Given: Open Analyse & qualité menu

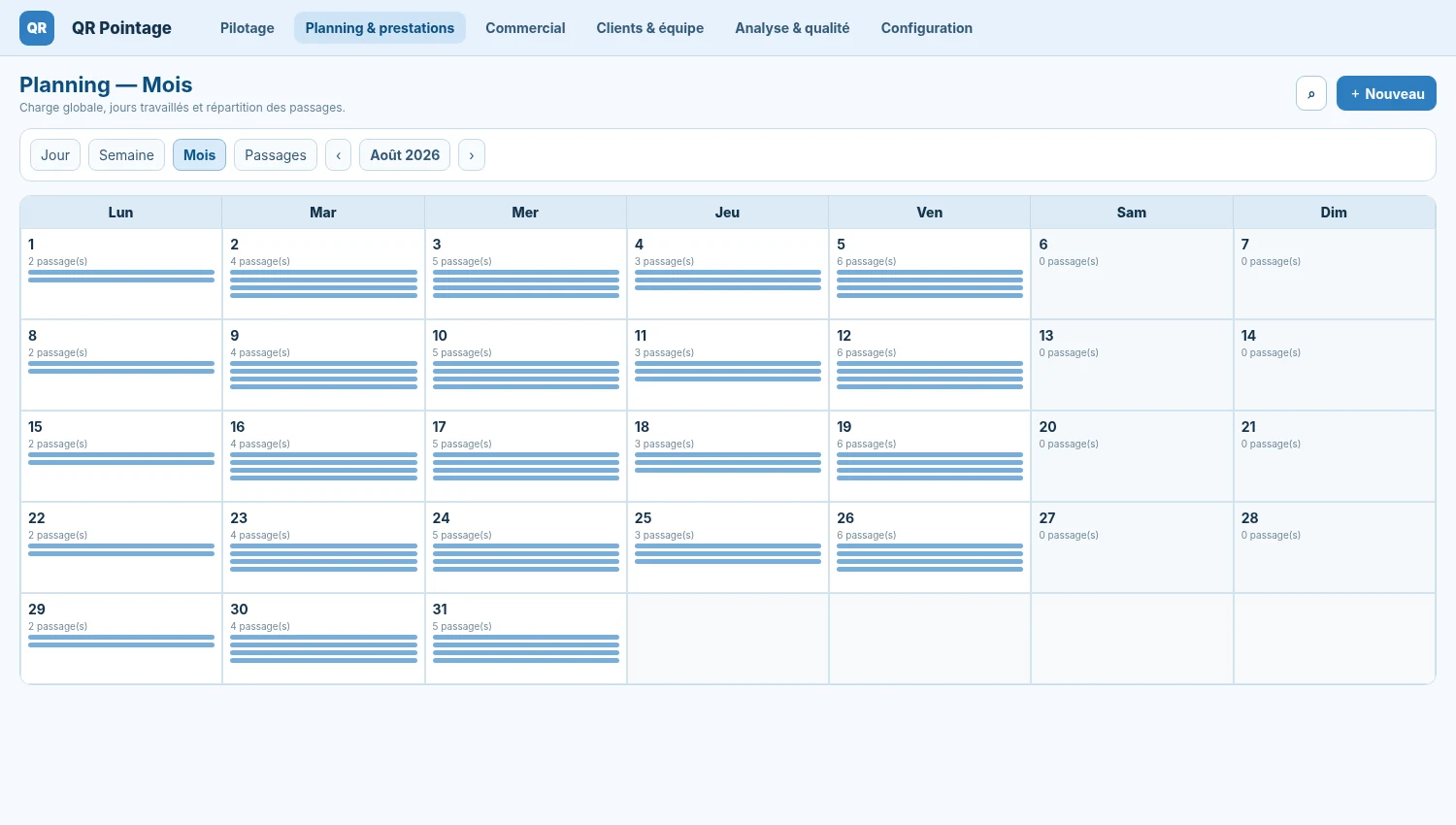Looking at the screenshot, I should click(792, 28).
